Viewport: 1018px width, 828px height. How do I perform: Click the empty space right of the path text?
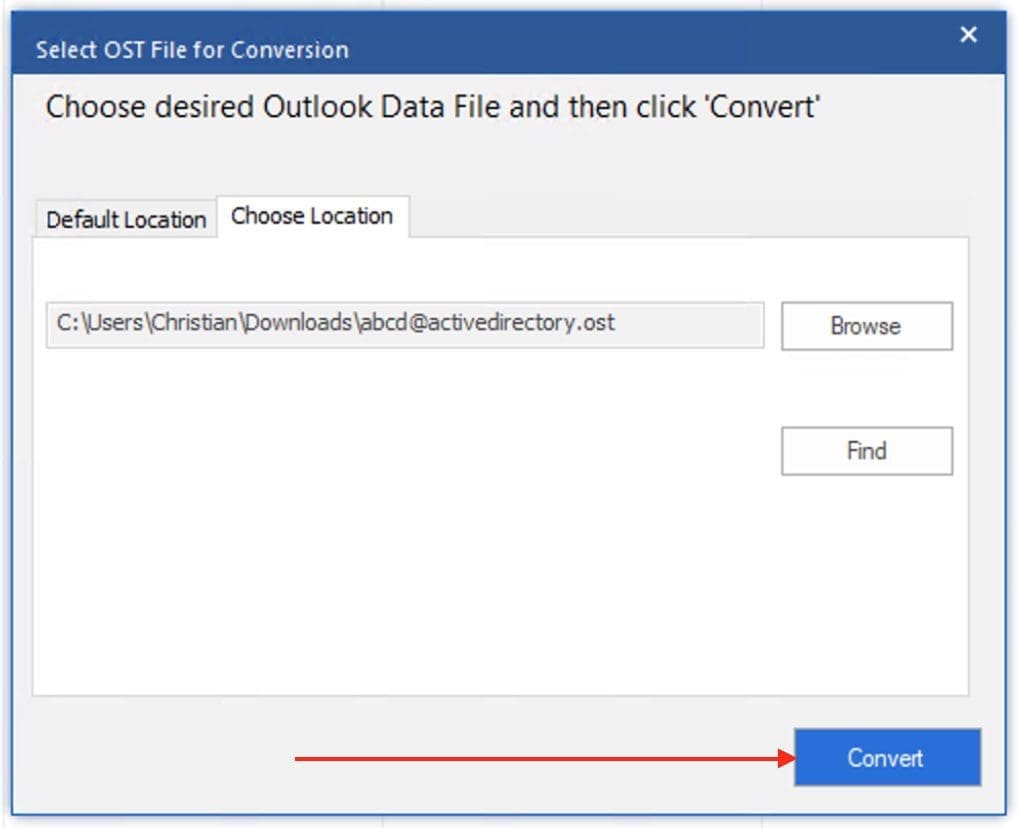click(x=690, y=325)
